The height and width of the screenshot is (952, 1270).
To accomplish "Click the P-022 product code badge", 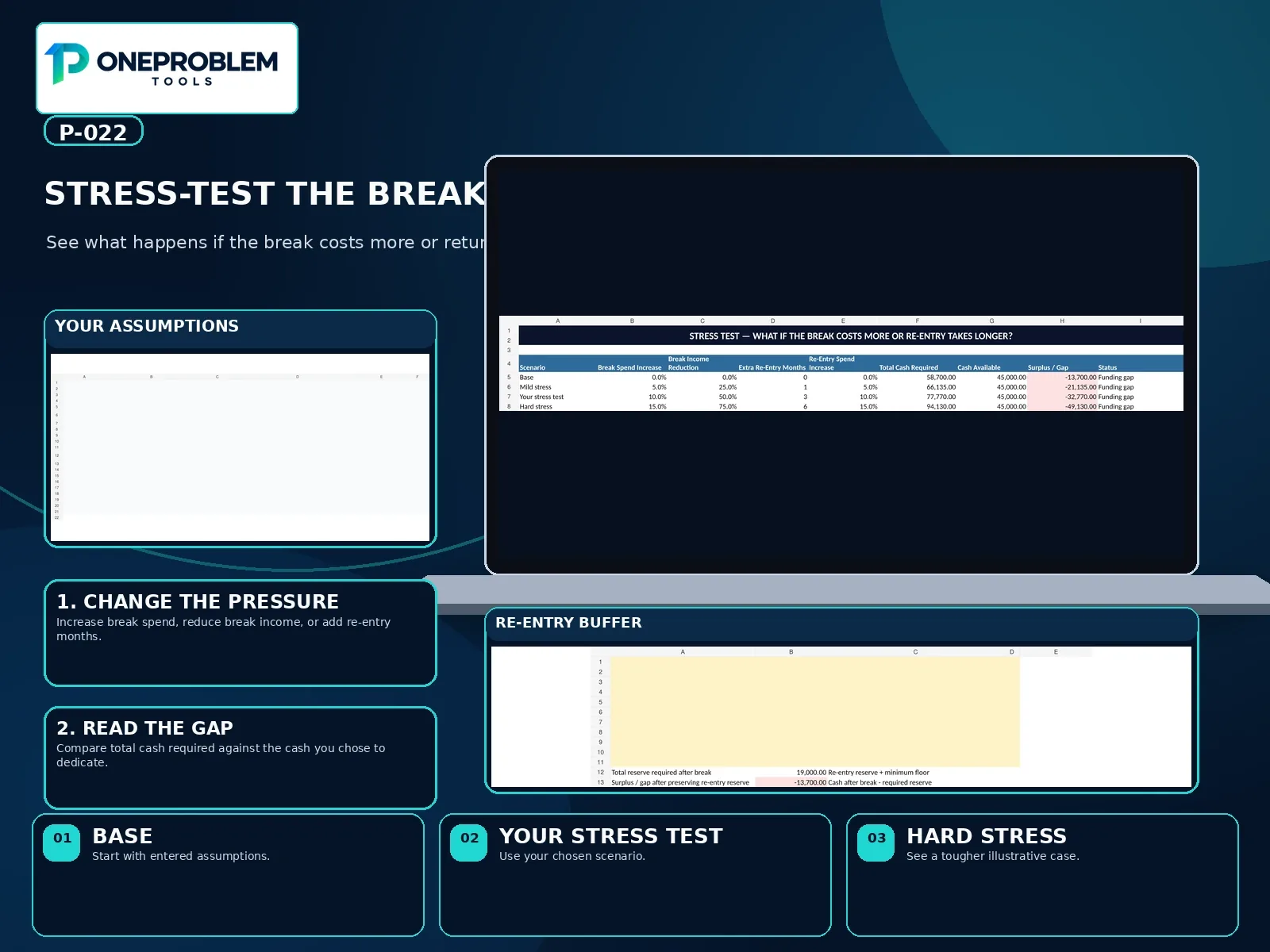I will 93,132.
